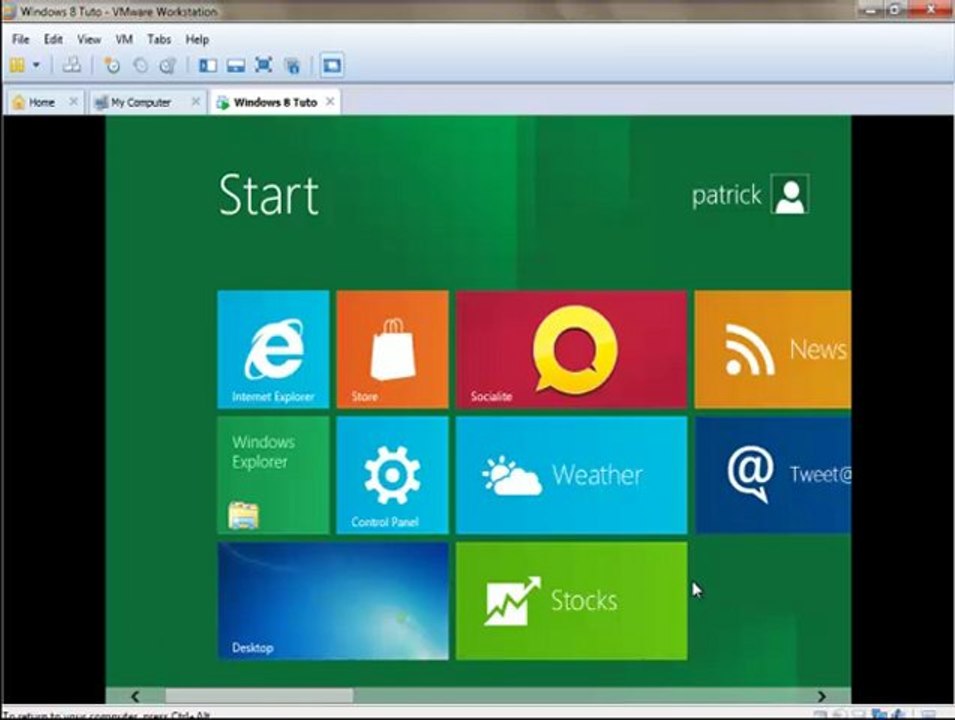This screenshot has width=955, height=720.
Task: Click the console view toolbar icon
Action: click(332, 65)
